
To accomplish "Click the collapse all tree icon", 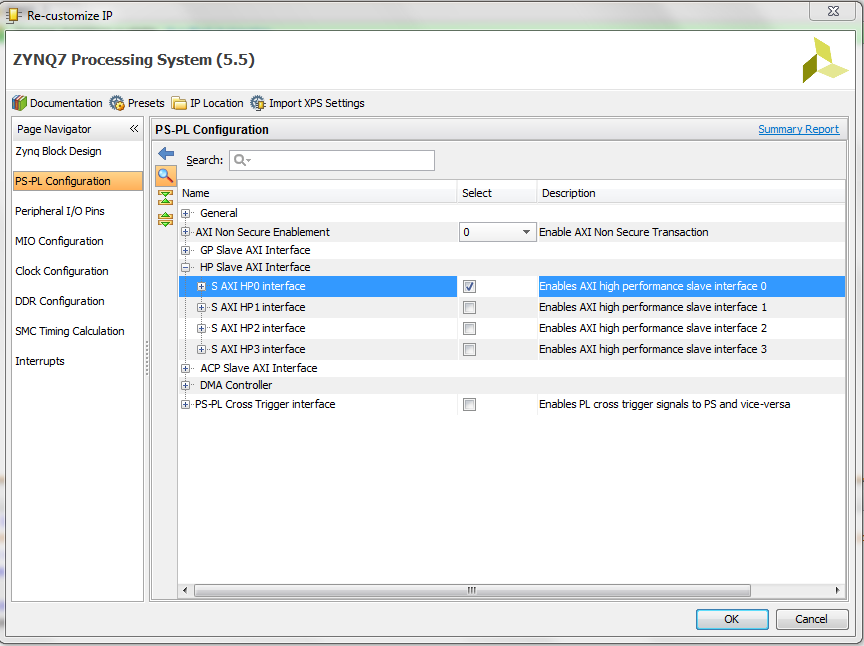I will point(165,197).
